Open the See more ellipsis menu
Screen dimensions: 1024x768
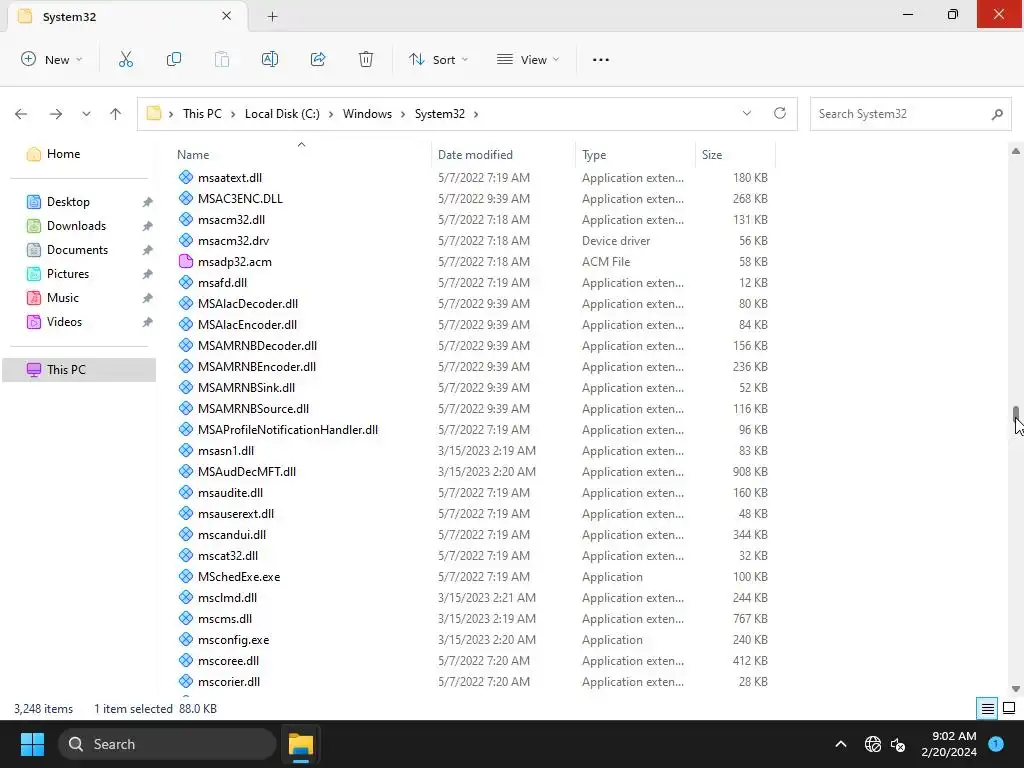click(601, 59)
